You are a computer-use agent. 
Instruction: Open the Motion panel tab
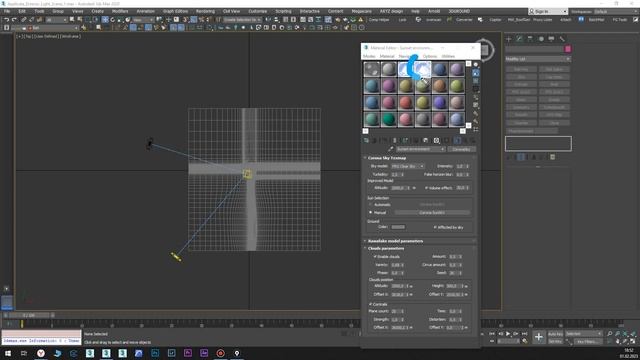click(x=541, y=39)
